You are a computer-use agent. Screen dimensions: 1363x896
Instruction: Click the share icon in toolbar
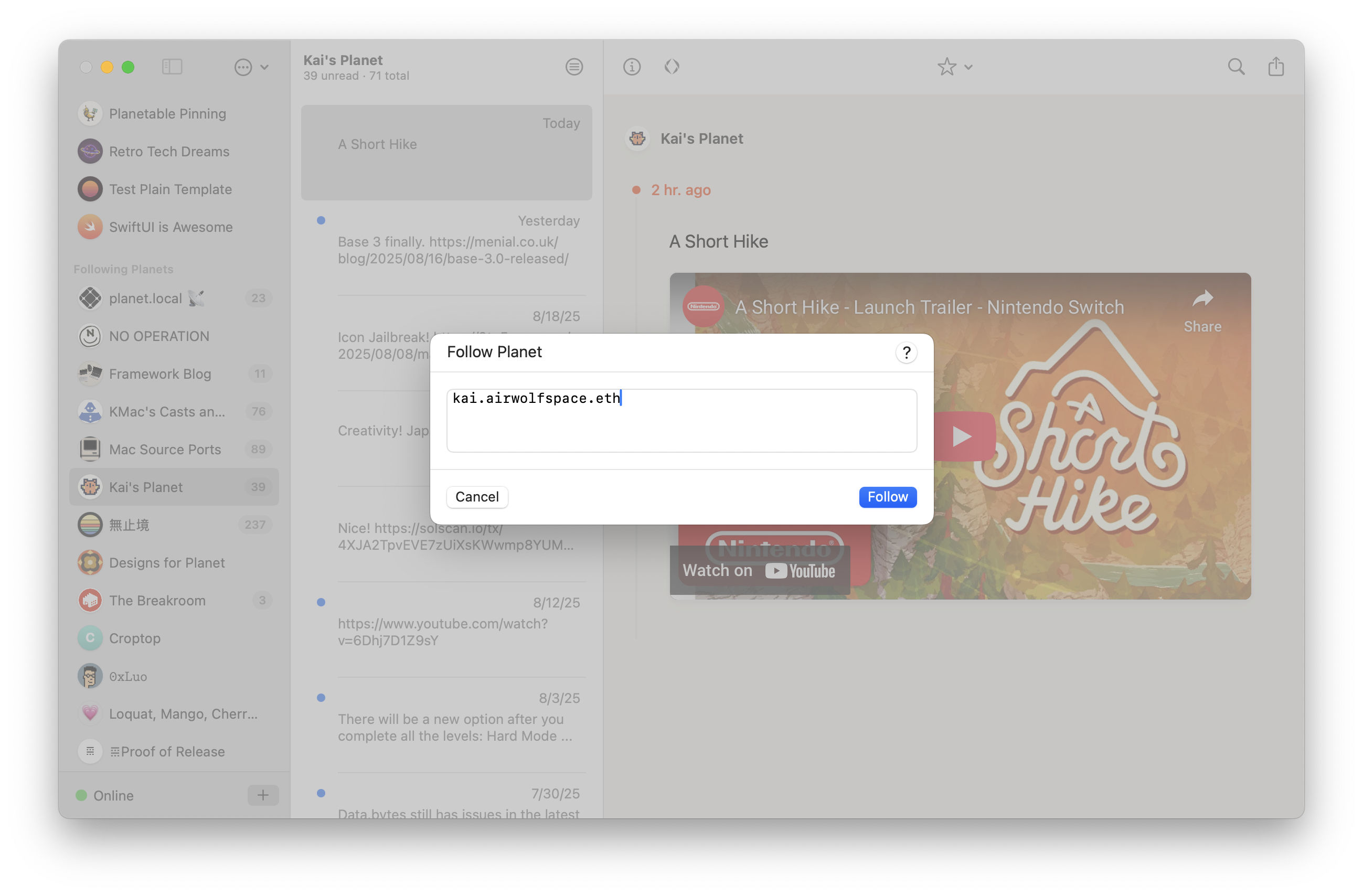click(1275, 67)
